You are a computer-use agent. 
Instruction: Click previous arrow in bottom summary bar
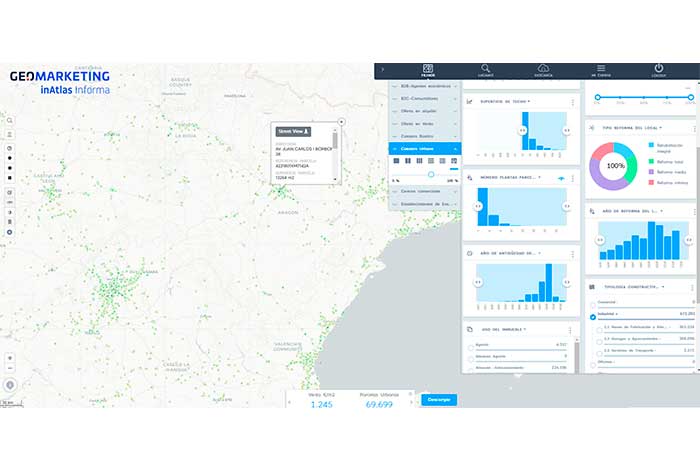coord(290,402)
